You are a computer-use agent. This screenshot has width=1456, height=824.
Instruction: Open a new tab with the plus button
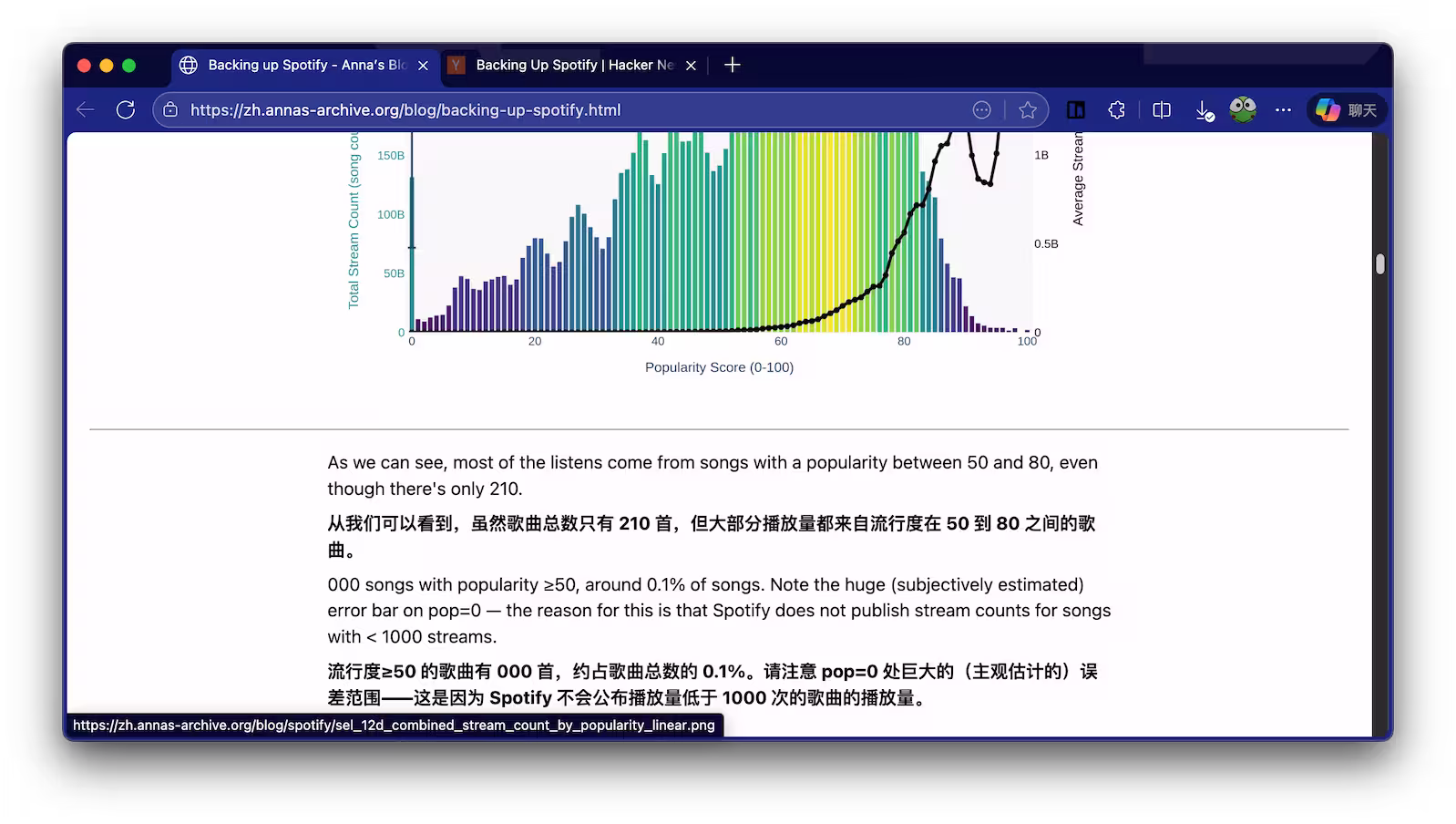(x=733, y=65)
